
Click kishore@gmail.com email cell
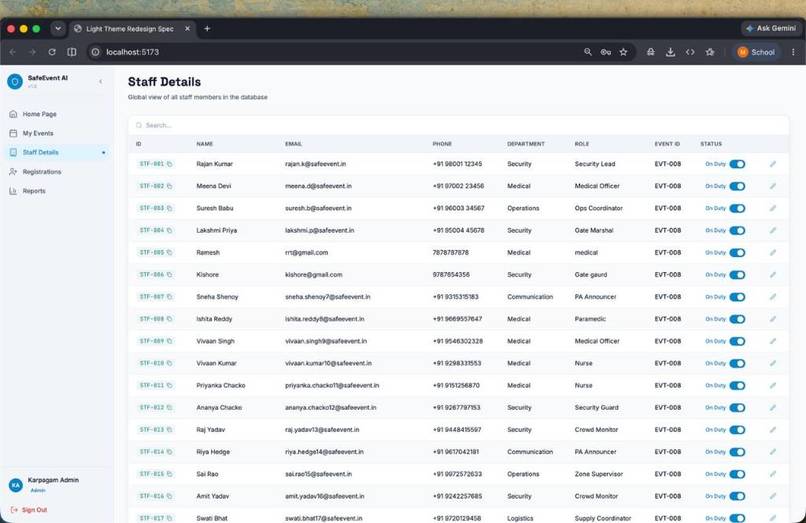pos(314,275)
